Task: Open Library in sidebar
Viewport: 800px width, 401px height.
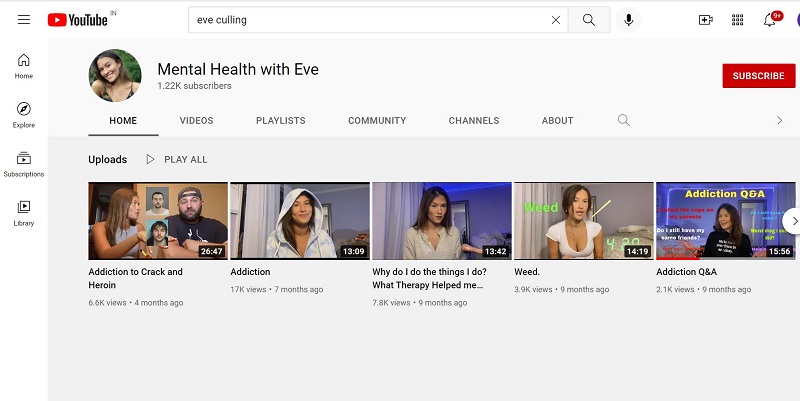Action: click(23, 213)
